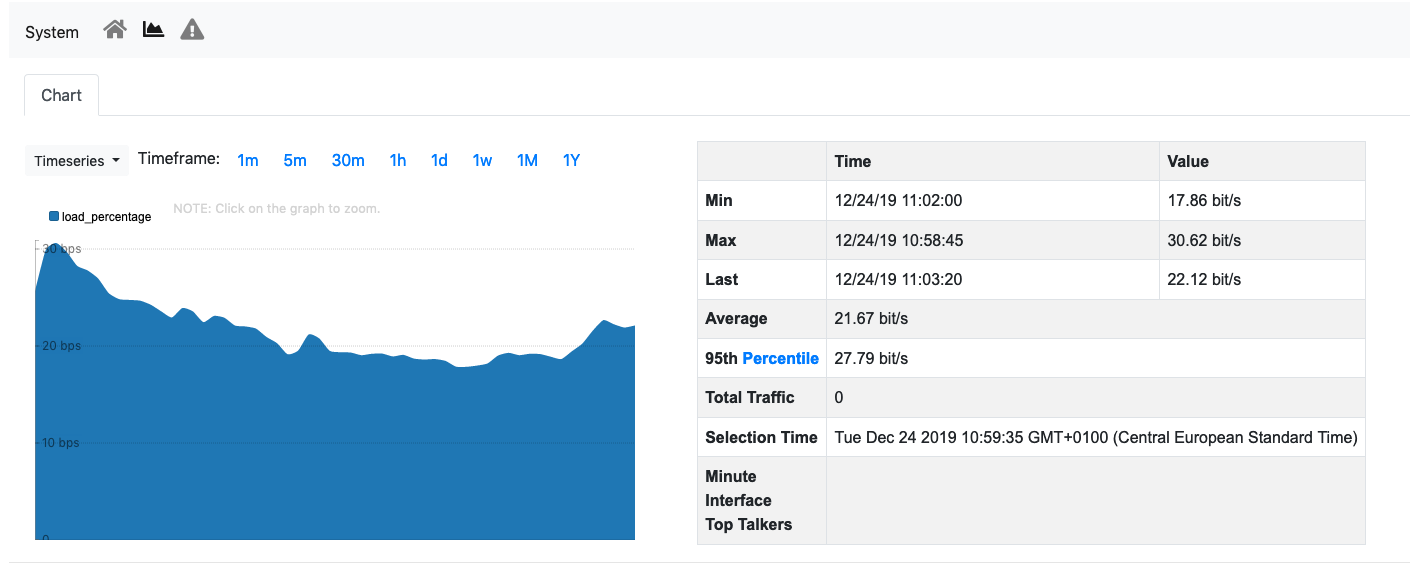
Task: Select the Max time 12/24/19 10:58:45
Action: [898, 240]
